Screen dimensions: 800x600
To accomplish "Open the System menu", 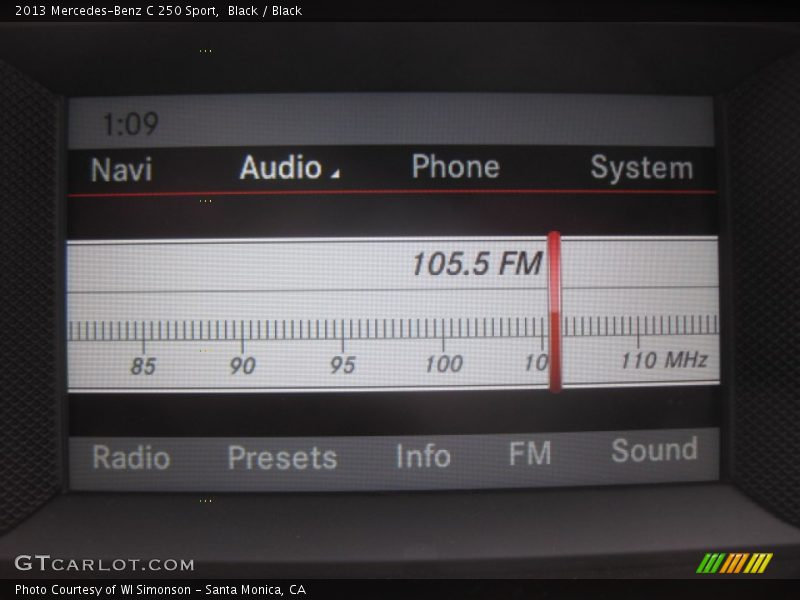I will coord(641,168).
